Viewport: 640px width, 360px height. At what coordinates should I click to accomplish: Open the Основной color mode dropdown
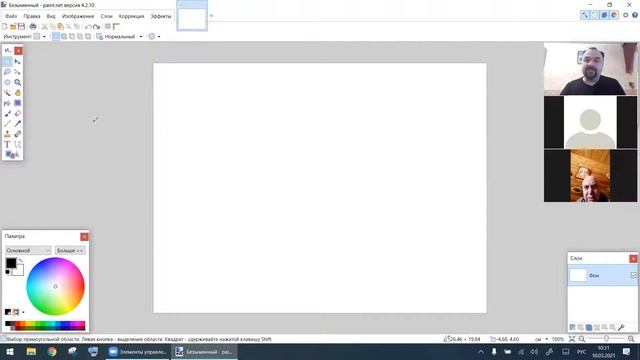tap(28, 250)
